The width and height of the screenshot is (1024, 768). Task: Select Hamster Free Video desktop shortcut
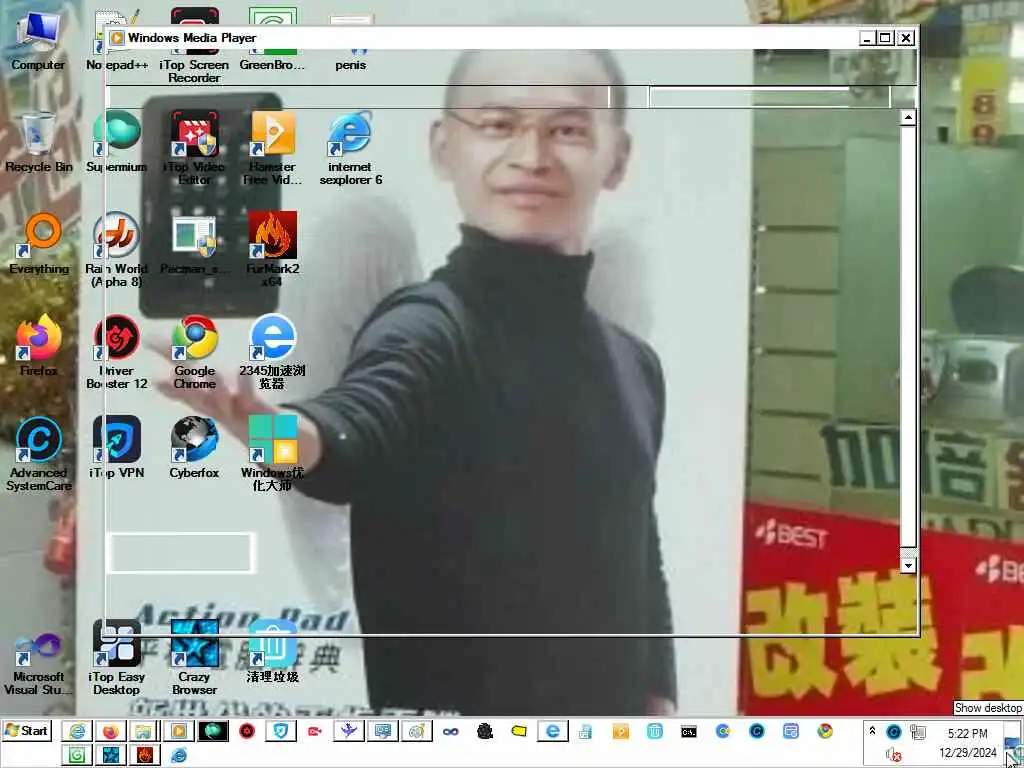272,148
